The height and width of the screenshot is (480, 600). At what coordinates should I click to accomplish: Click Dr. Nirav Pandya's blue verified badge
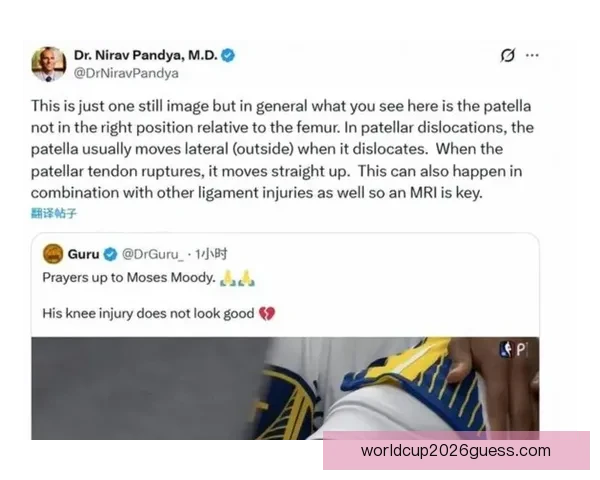pyautogui.click(x=228, y=56)
